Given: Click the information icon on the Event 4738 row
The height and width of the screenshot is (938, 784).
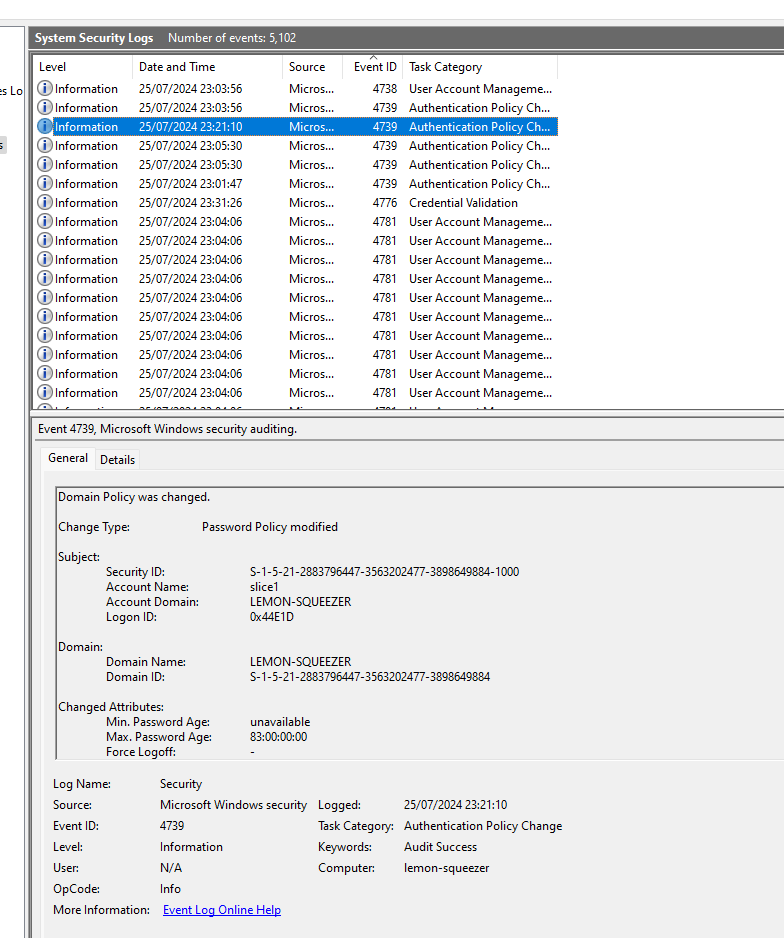Looking at the screenshot, I should point(45,89).
